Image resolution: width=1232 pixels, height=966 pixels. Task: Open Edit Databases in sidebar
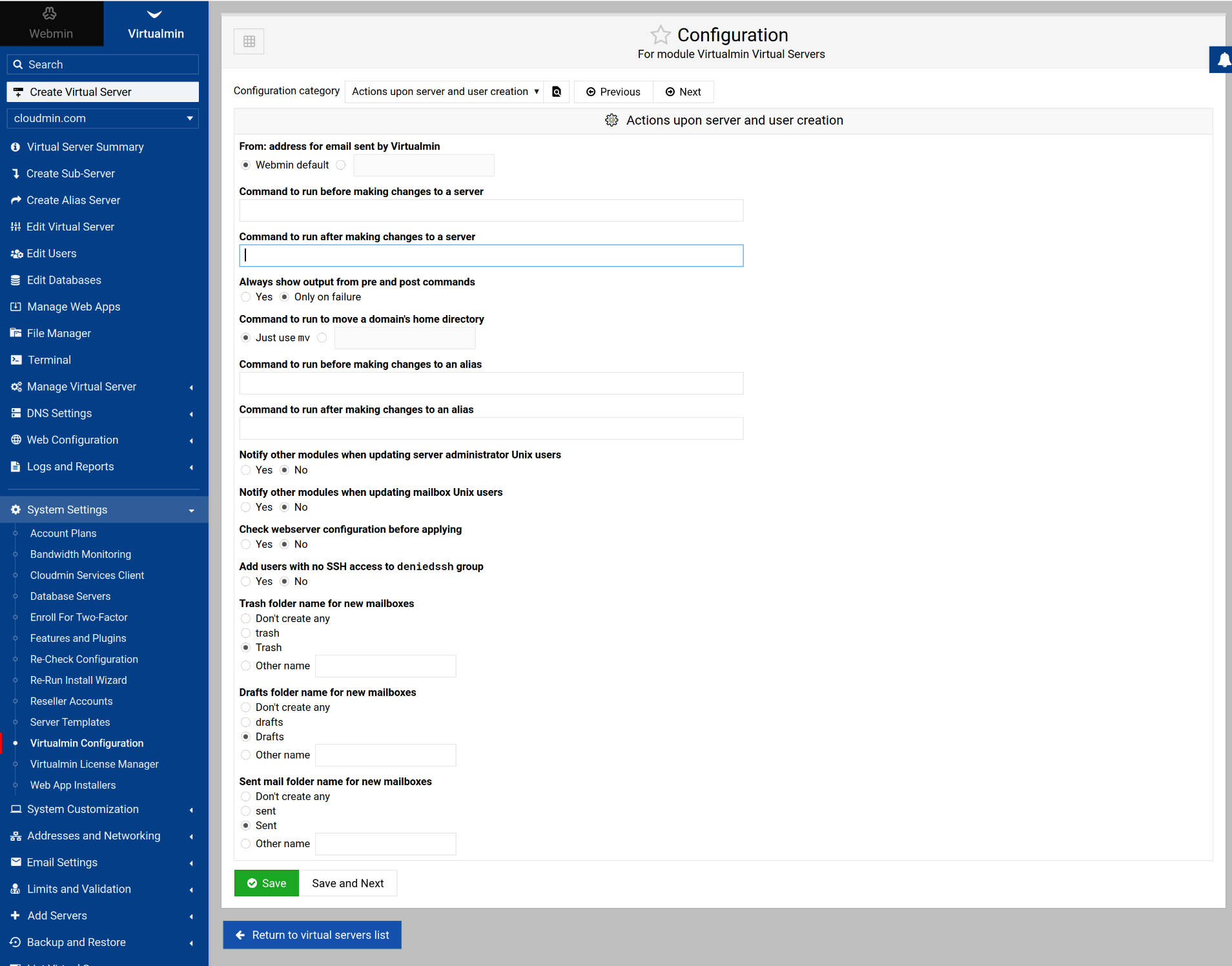(64, 280)
